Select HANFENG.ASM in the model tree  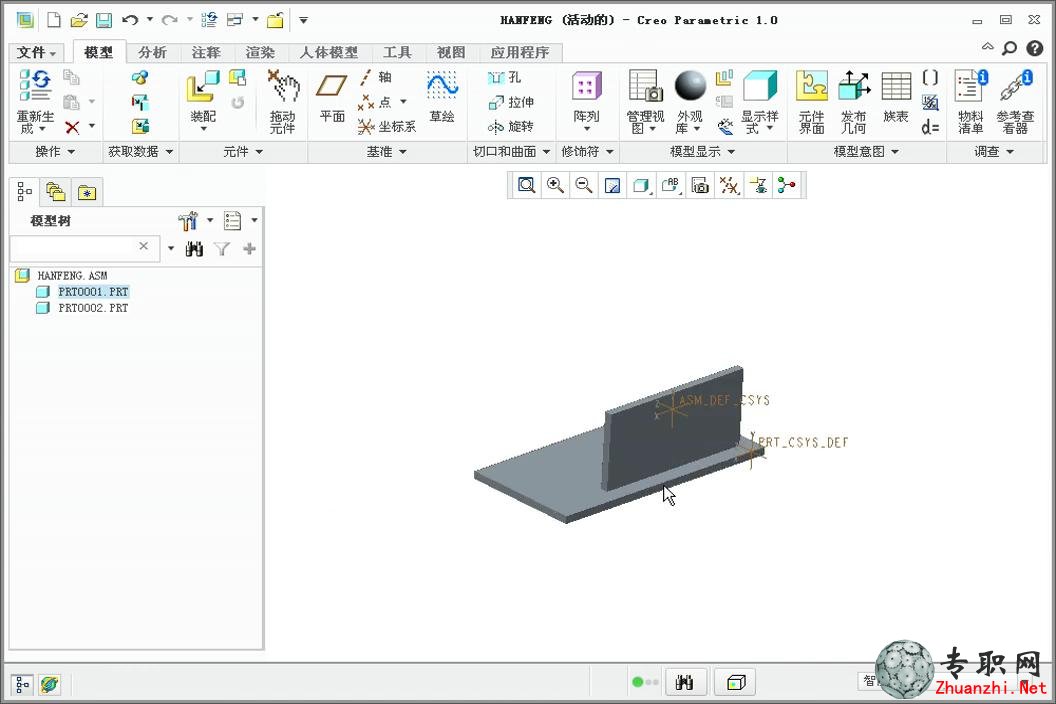(72, 276)
